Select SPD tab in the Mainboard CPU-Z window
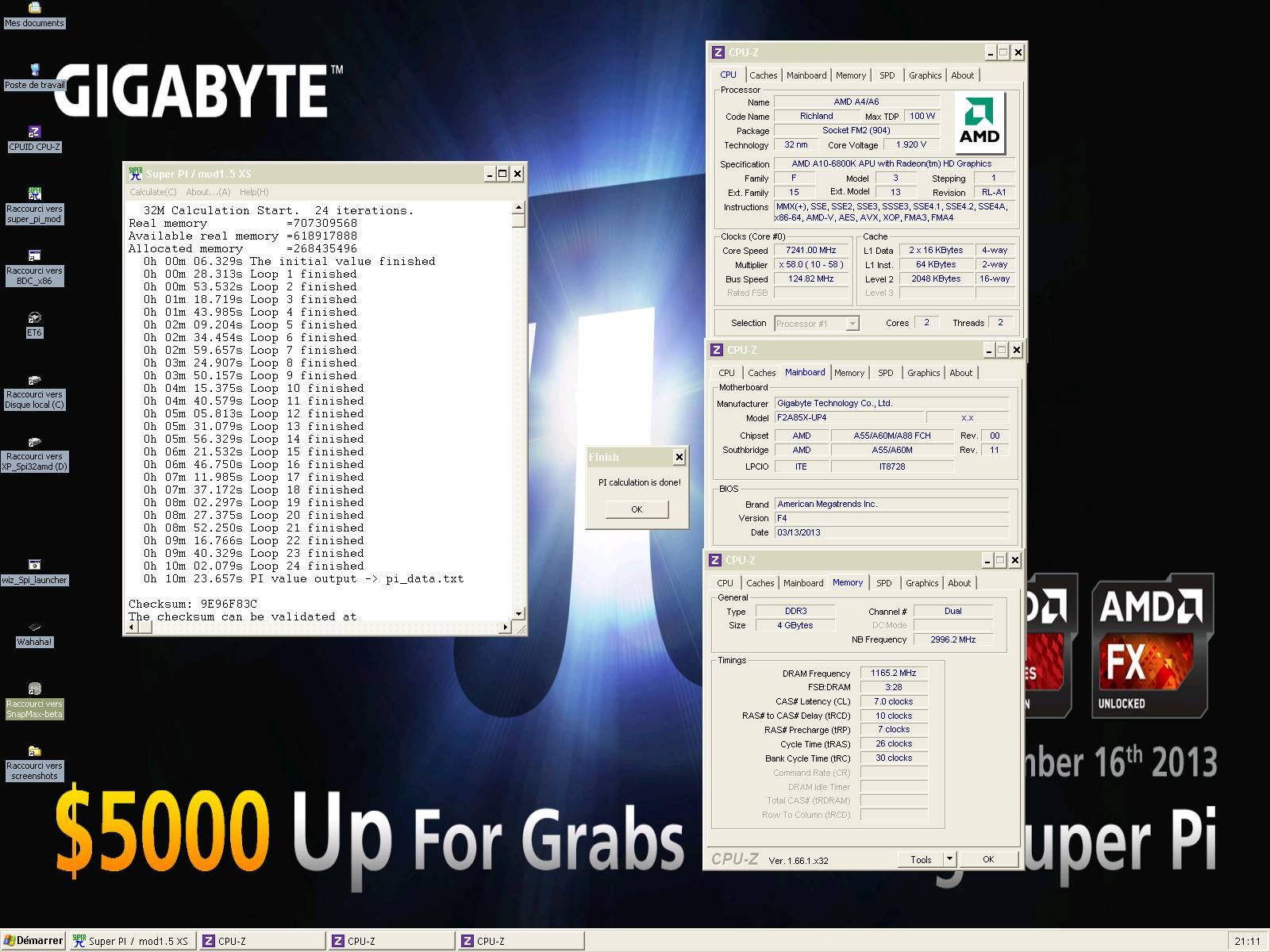 click(x=886, y=373)
